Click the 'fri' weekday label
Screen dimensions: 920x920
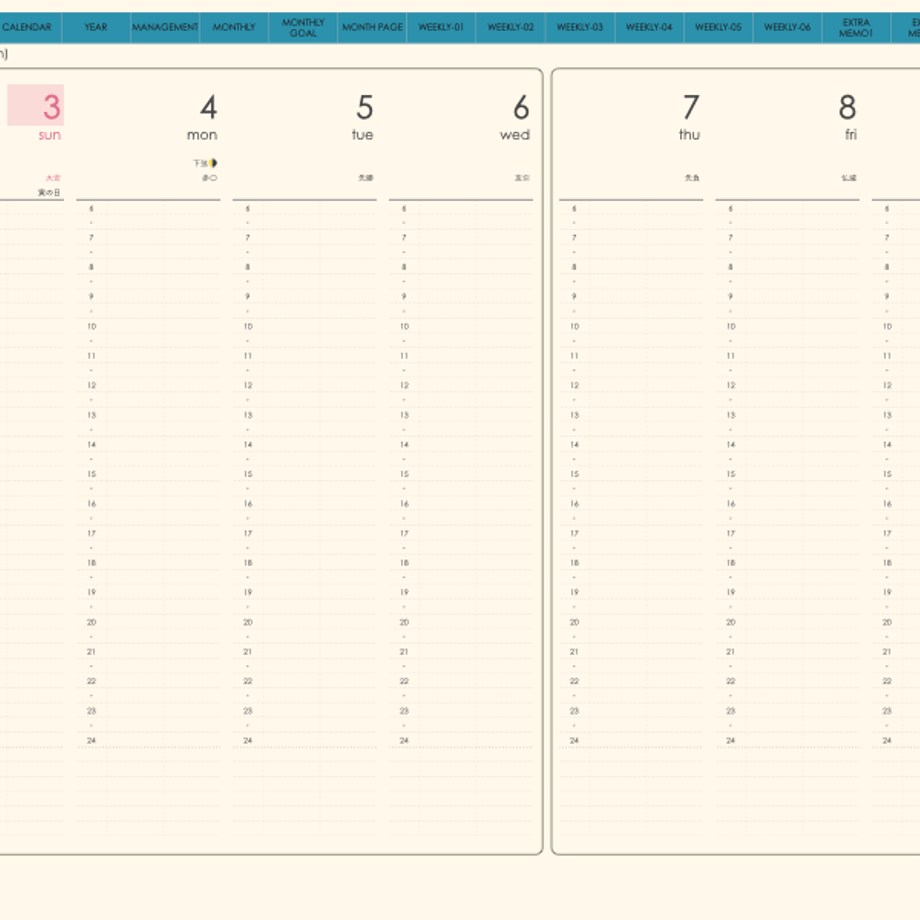pos(851,135)
